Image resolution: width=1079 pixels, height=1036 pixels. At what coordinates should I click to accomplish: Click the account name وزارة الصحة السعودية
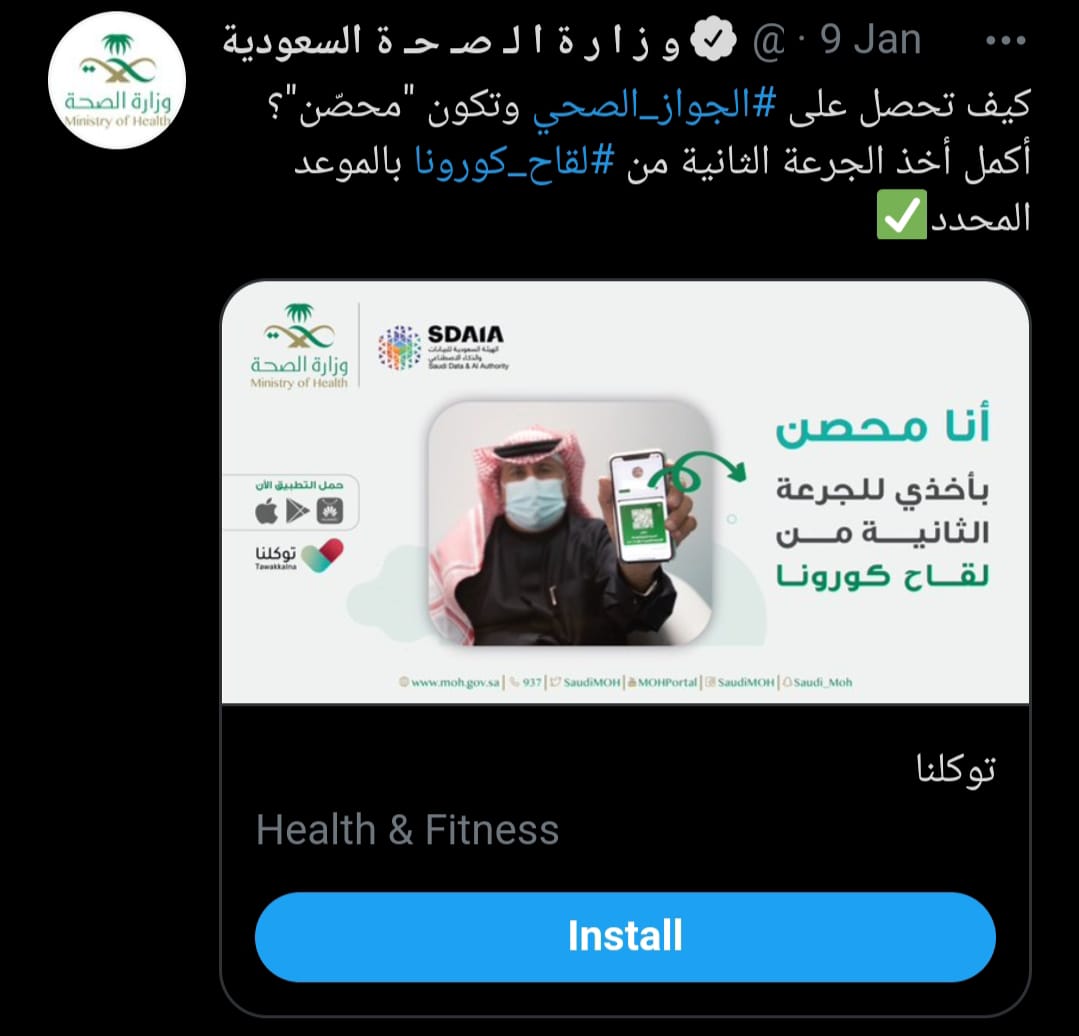(452, 41)
